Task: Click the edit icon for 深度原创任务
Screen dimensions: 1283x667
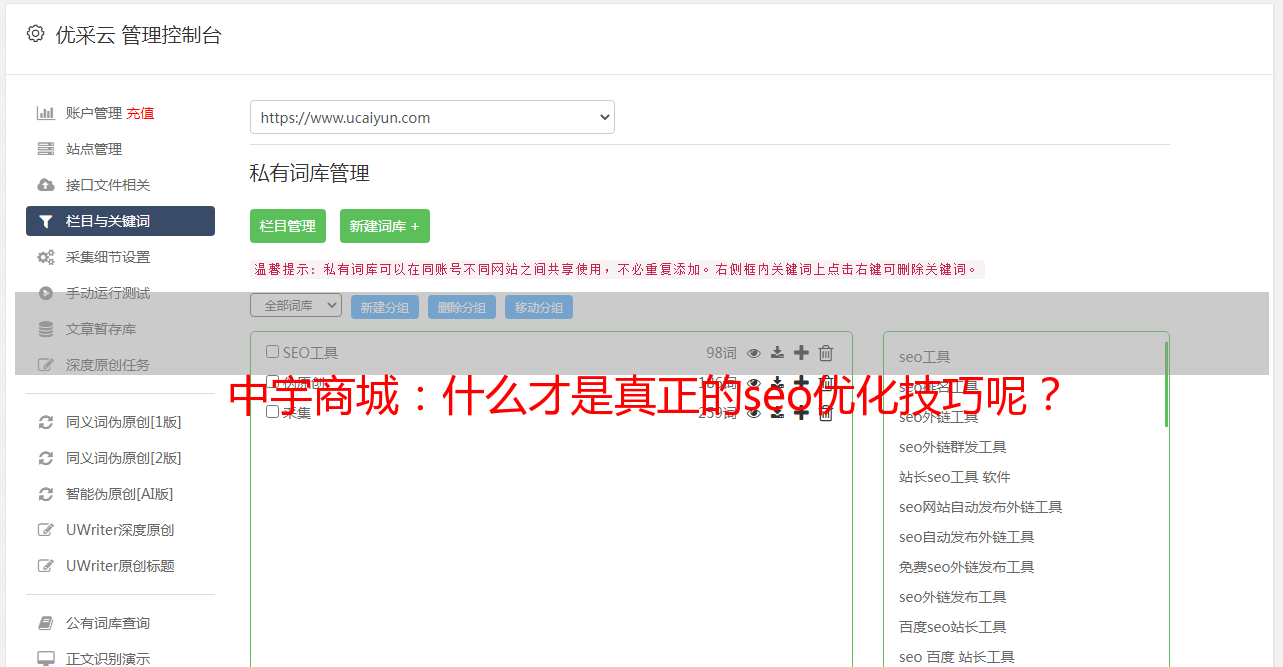Action: coord(46,365)
